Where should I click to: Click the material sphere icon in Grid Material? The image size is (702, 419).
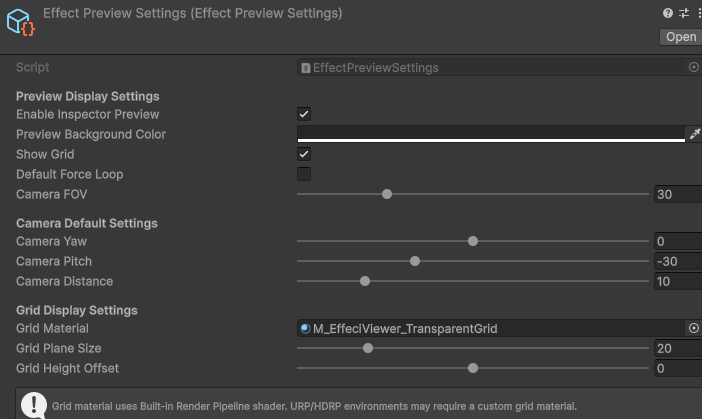click(x=305, y=328)
